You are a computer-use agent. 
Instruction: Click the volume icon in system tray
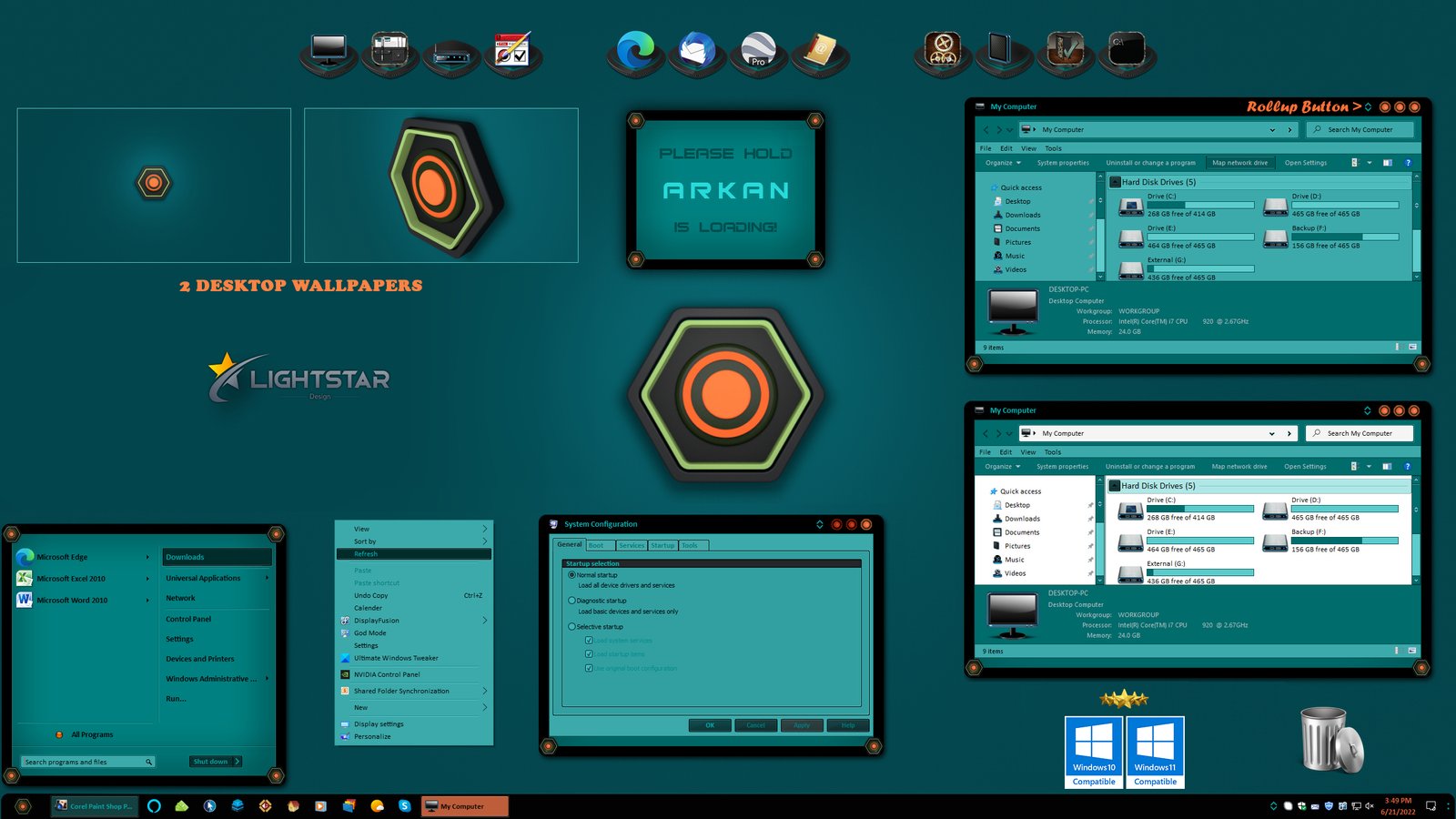point(1369,806)
